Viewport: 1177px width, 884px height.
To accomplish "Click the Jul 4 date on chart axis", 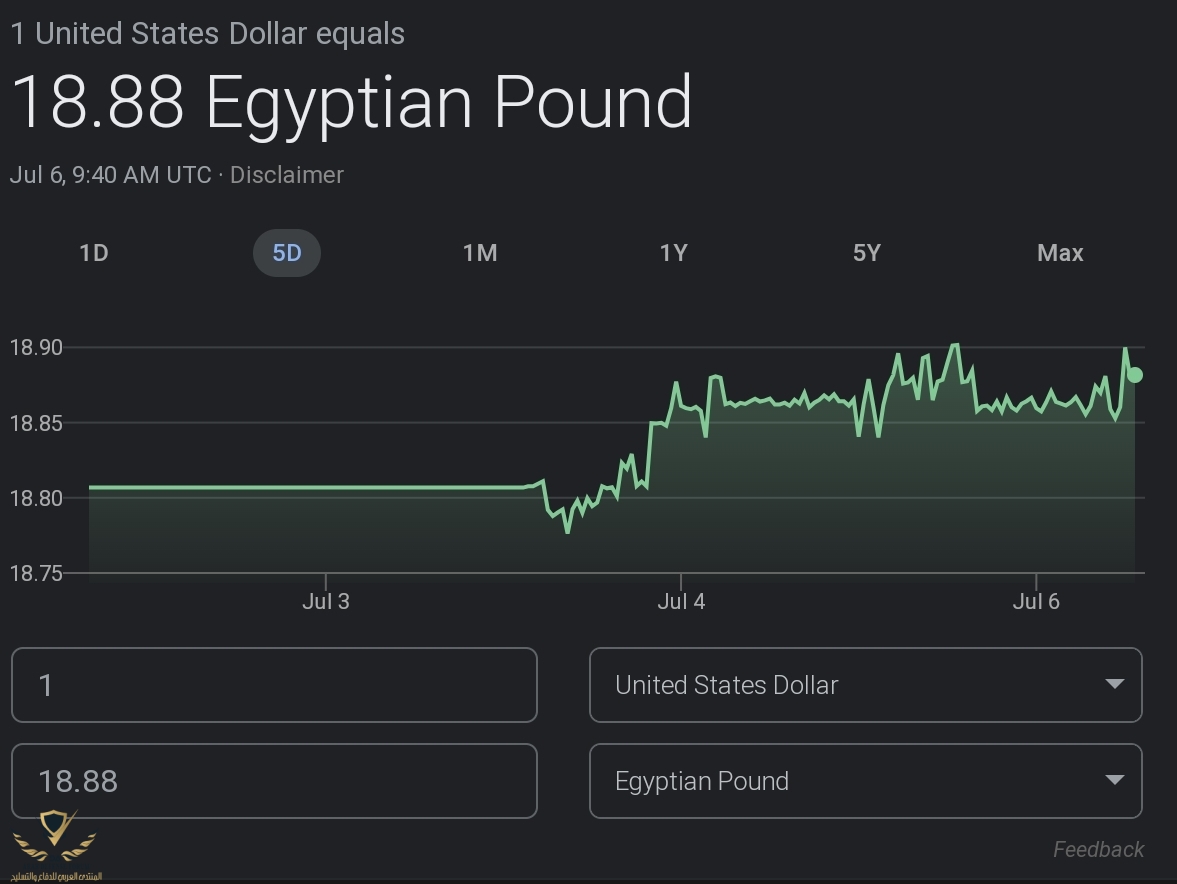I will 681,601.
